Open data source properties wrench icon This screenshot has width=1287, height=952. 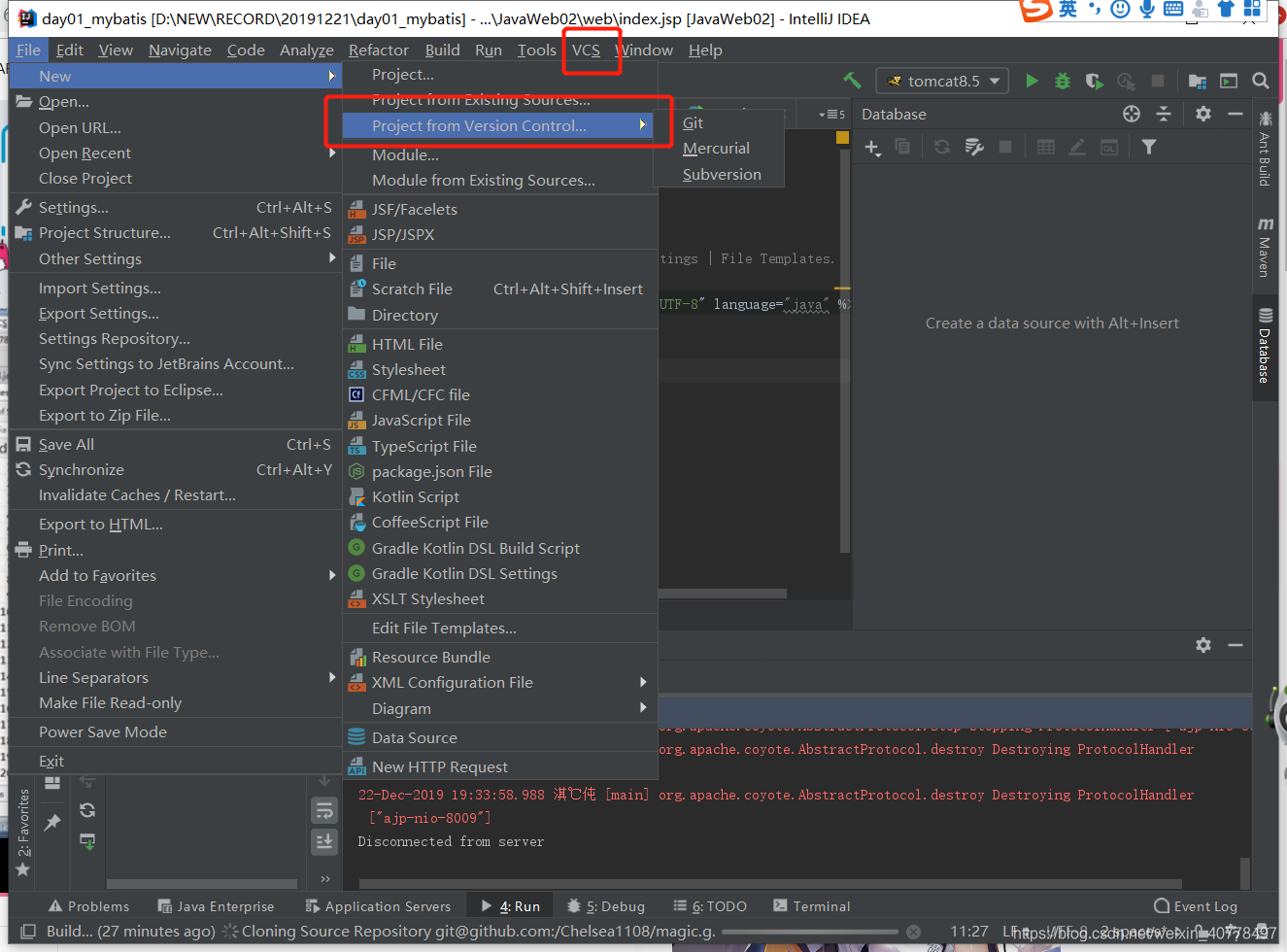click(x=974, y=147)
